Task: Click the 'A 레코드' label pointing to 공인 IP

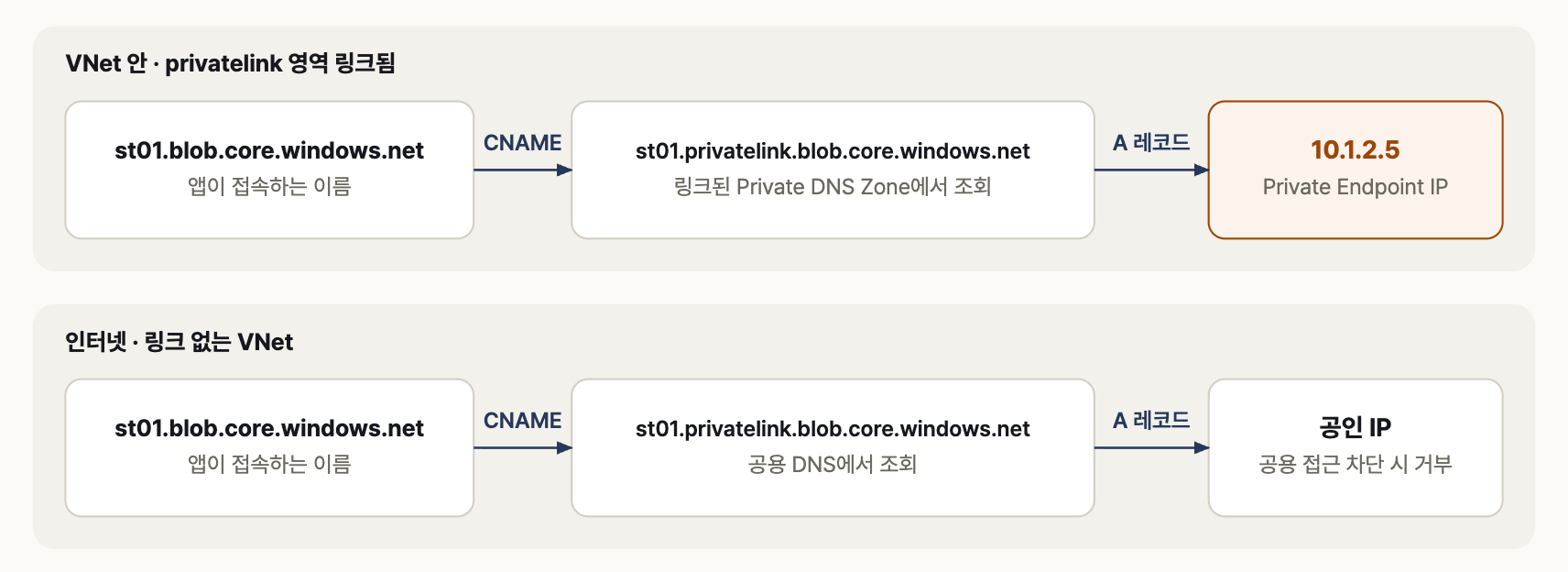Action: 1151,421
